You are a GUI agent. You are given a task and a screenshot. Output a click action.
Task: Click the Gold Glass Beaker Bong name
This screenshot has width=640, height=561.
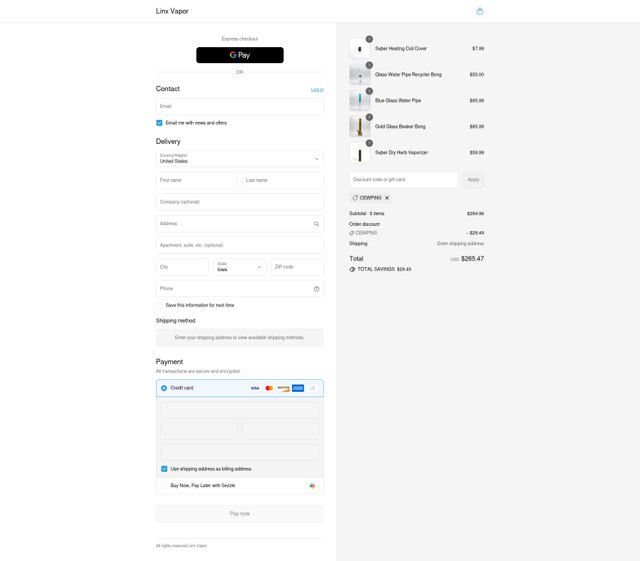pyautogui.click(x=400, y=127)
